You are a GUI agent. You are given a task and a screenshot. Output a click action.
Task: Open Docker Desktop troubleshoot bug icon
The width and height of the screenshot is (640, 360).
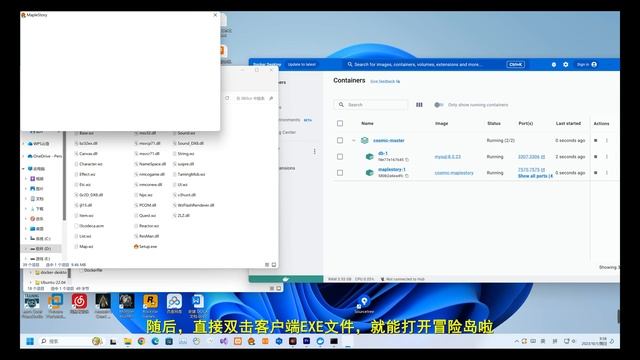click(553, 64)
